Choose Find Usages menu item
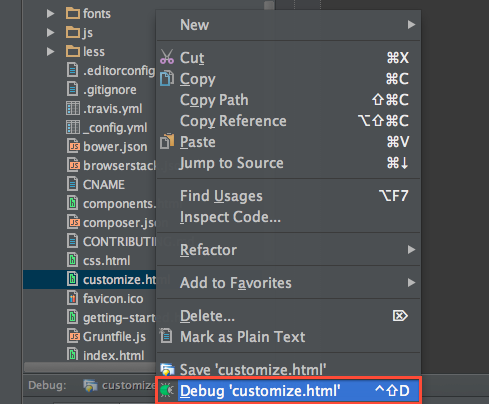Image resolution: width=489 pixels, height=404 pixels. [x=288, y=196]
